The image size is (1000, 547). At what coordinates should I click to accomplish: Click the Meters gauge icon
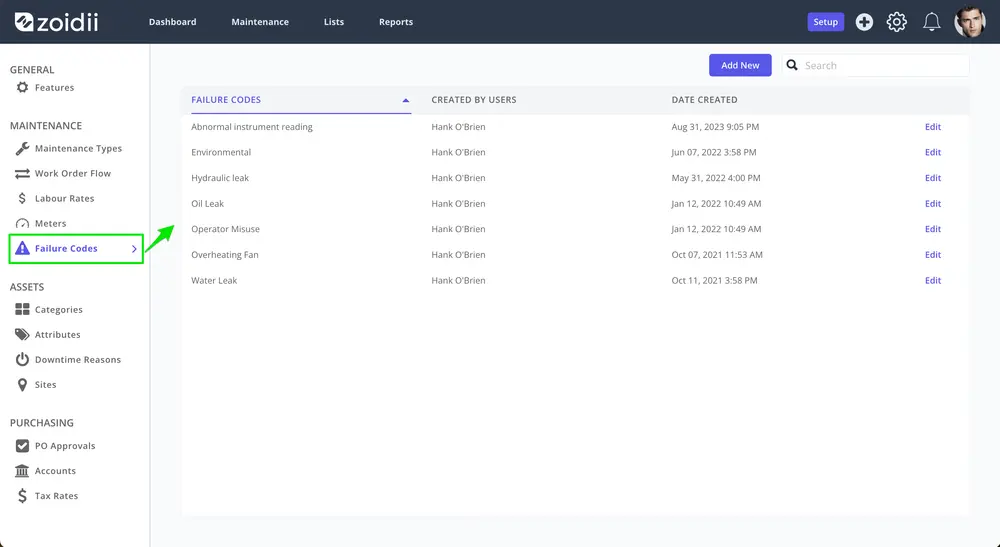click(x=22, y=223)
